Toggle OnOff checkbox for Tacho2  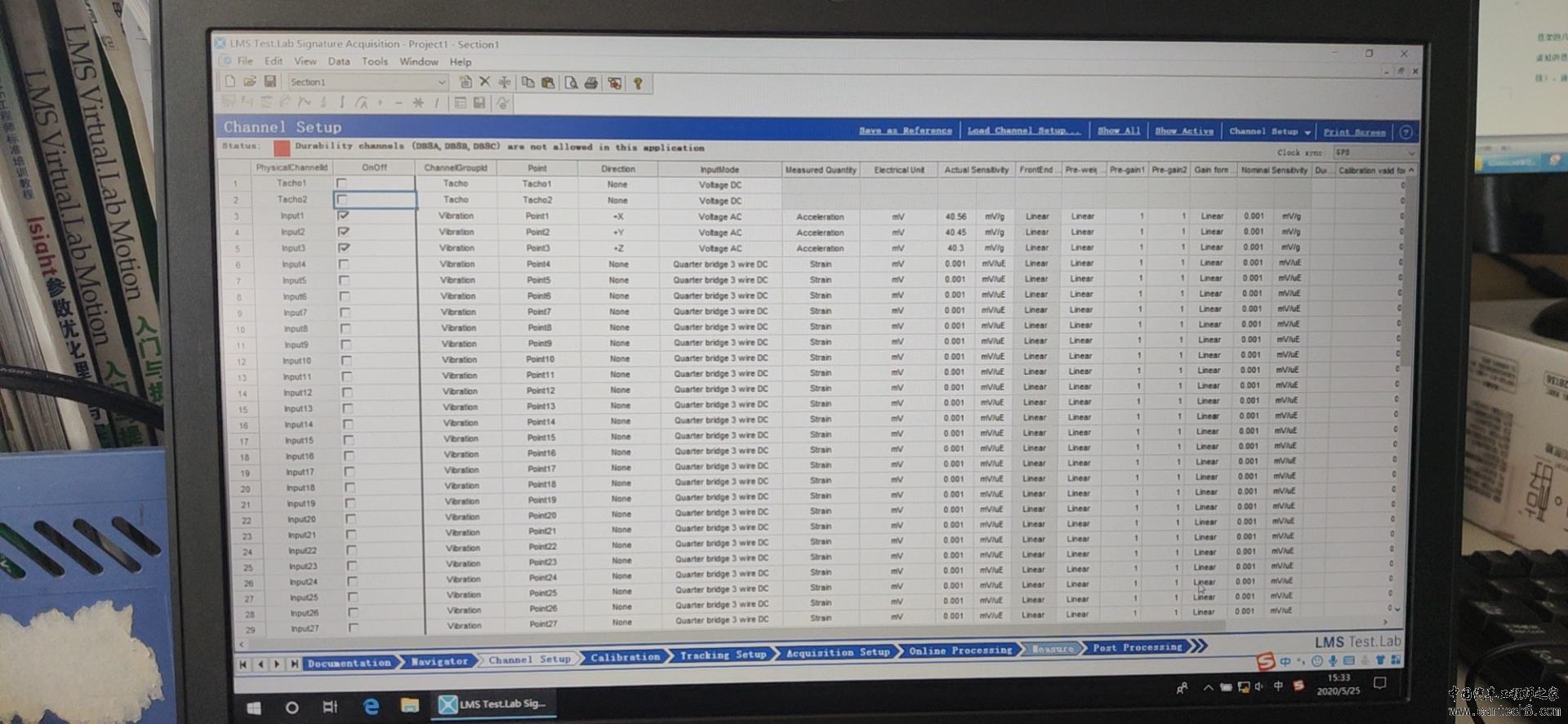click(342, 199)
